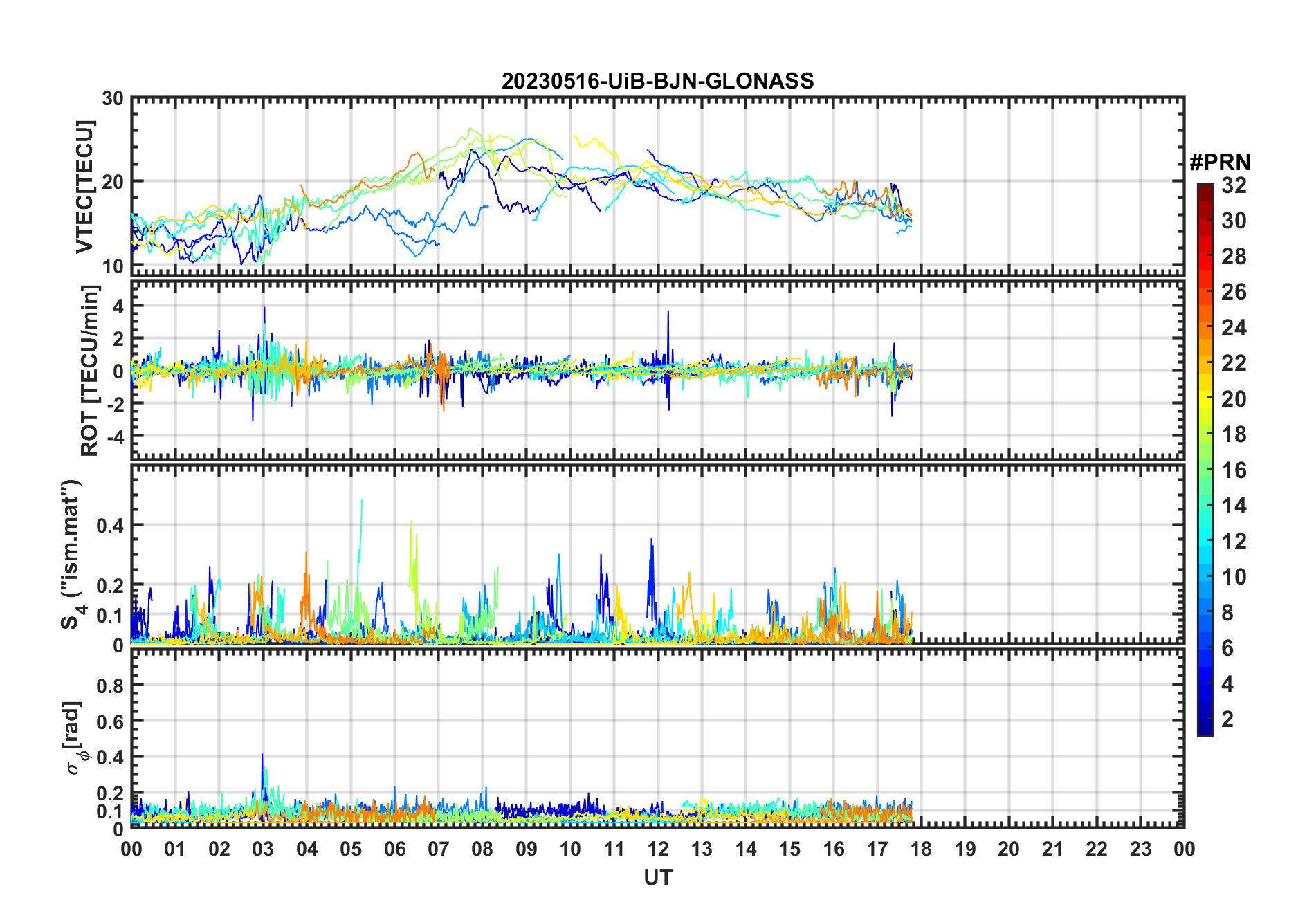1316x920 pixels.
Task: Click UT axis tick label "19"
Action: click(965, 849)
